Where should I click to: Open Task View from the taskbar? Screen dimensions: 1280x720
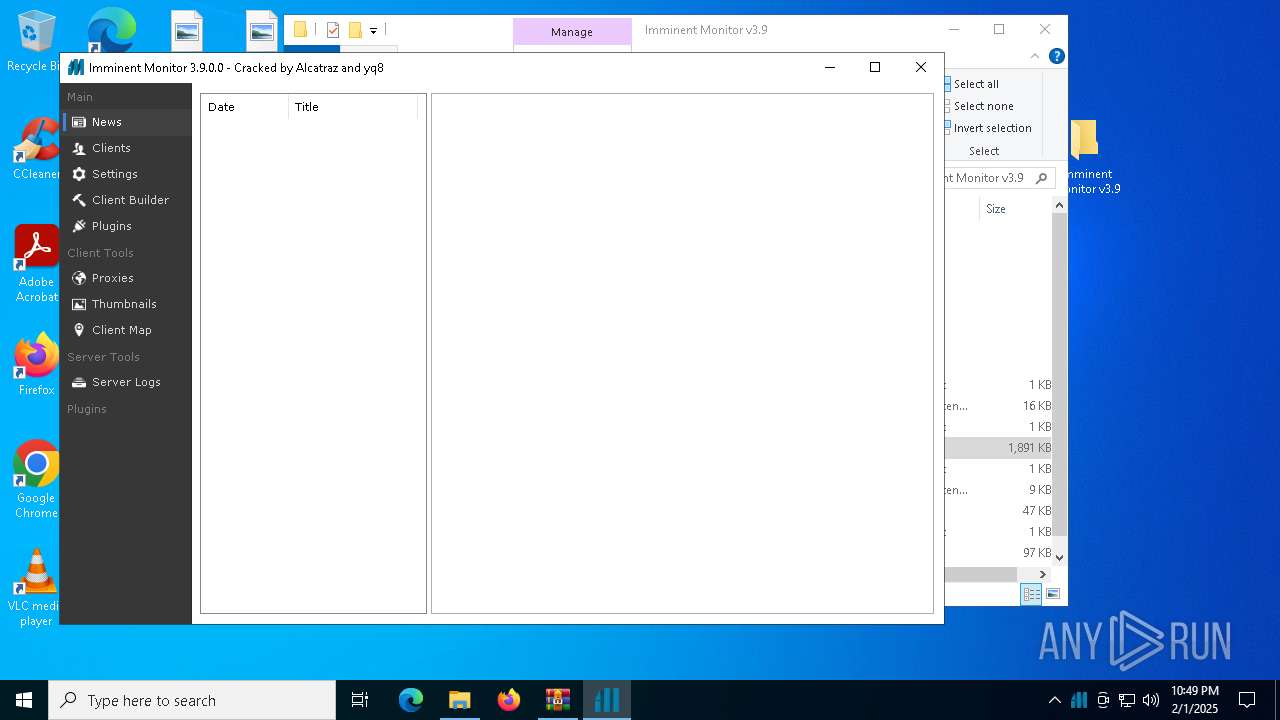pos(360,700)
